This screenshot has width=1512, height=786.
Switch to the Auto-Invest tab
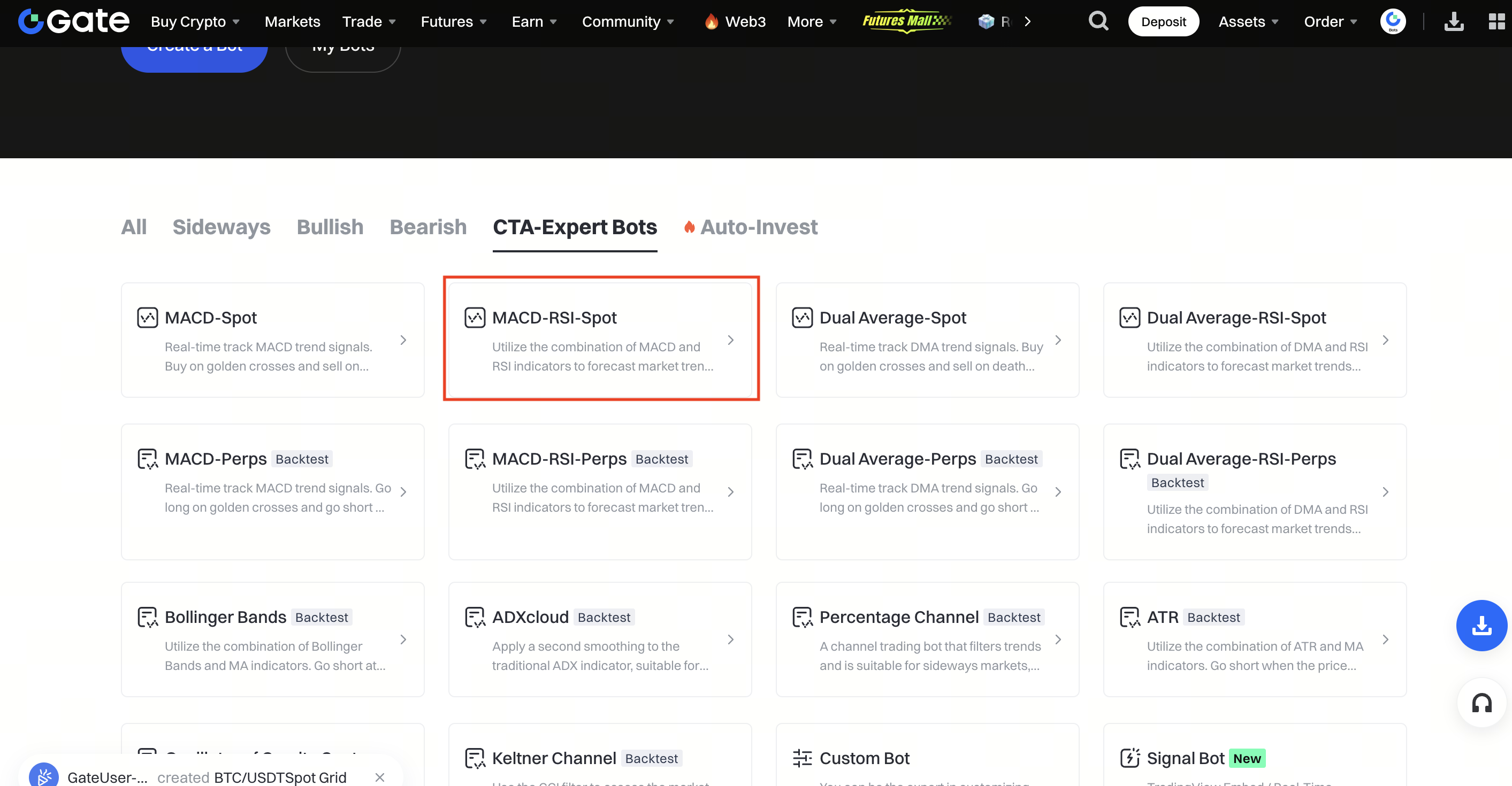[x=758, y=227]
